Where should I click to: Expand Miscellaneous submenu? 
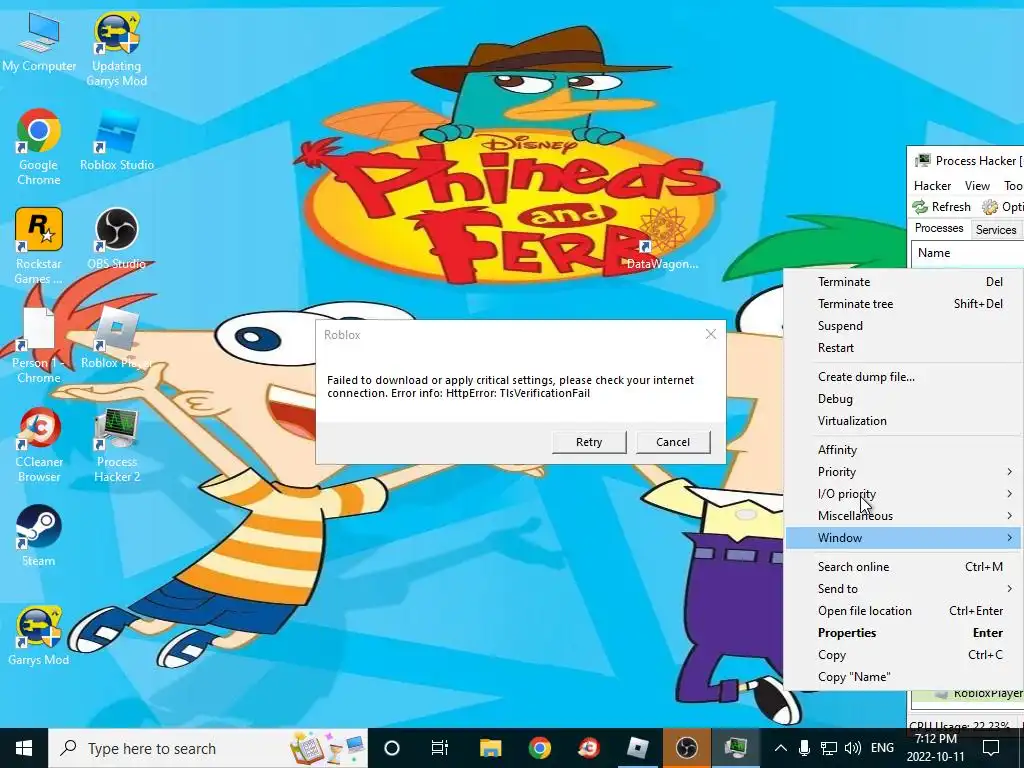point(904,516)
